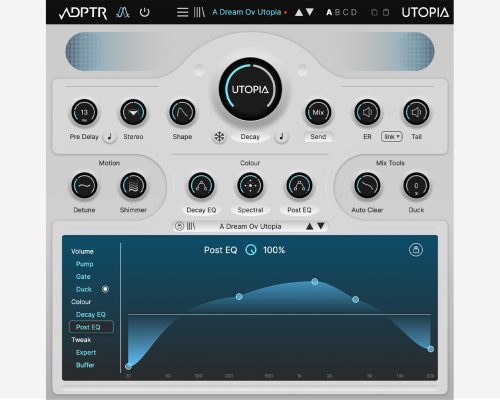Switch to preset slot C
The image size is (500, 400).
tap(345, 12)
